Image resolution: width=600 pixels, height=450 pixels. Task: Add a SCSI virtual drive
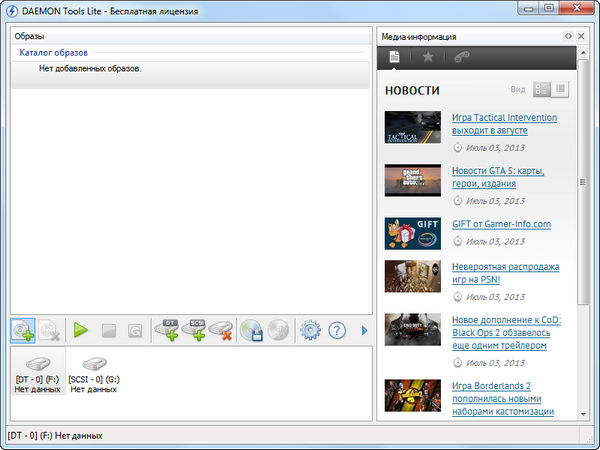(194, 330)
